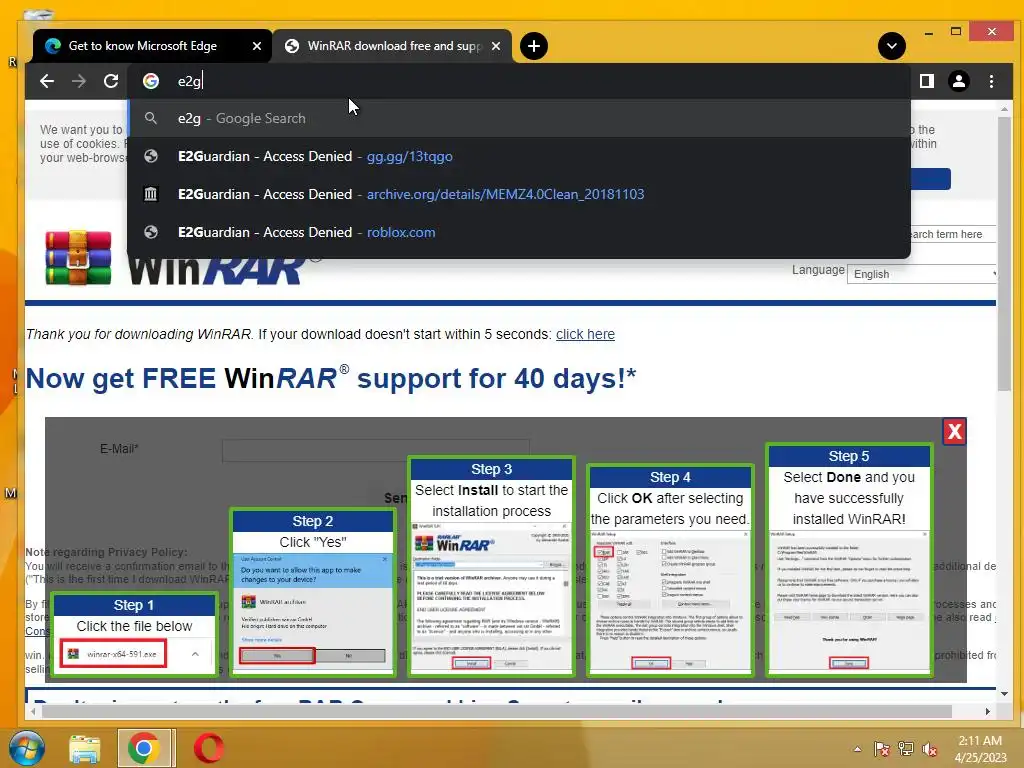Click the vertical page scrollbar thumb
The width and height of the screenshot is (1024, 768).
(1004, 253)
